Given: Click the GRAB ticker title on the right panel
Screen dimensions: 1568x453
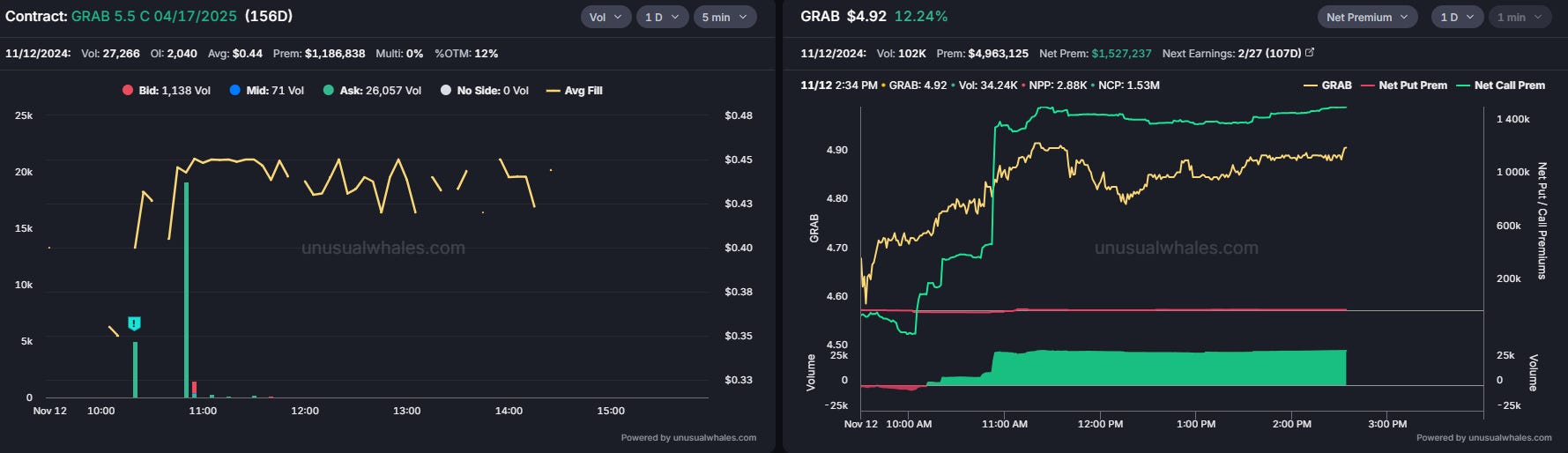Looking at the screenshot, I should pos(820,17).
